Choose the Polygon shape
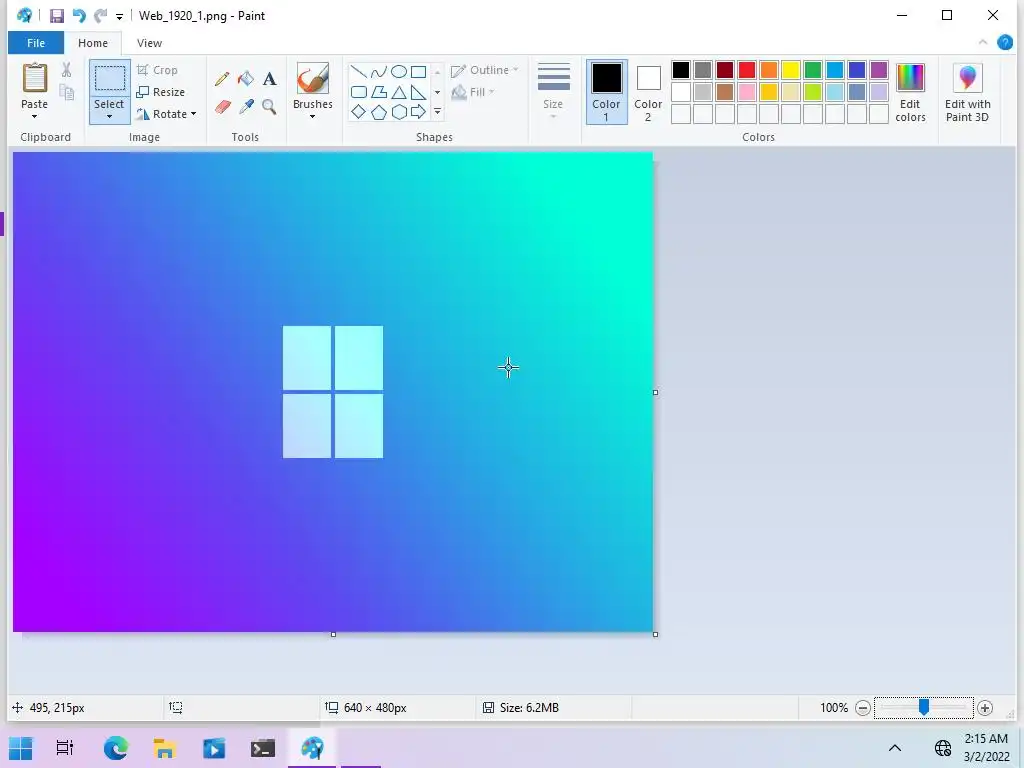This screenshot has width=1024, height=768. 379,92
